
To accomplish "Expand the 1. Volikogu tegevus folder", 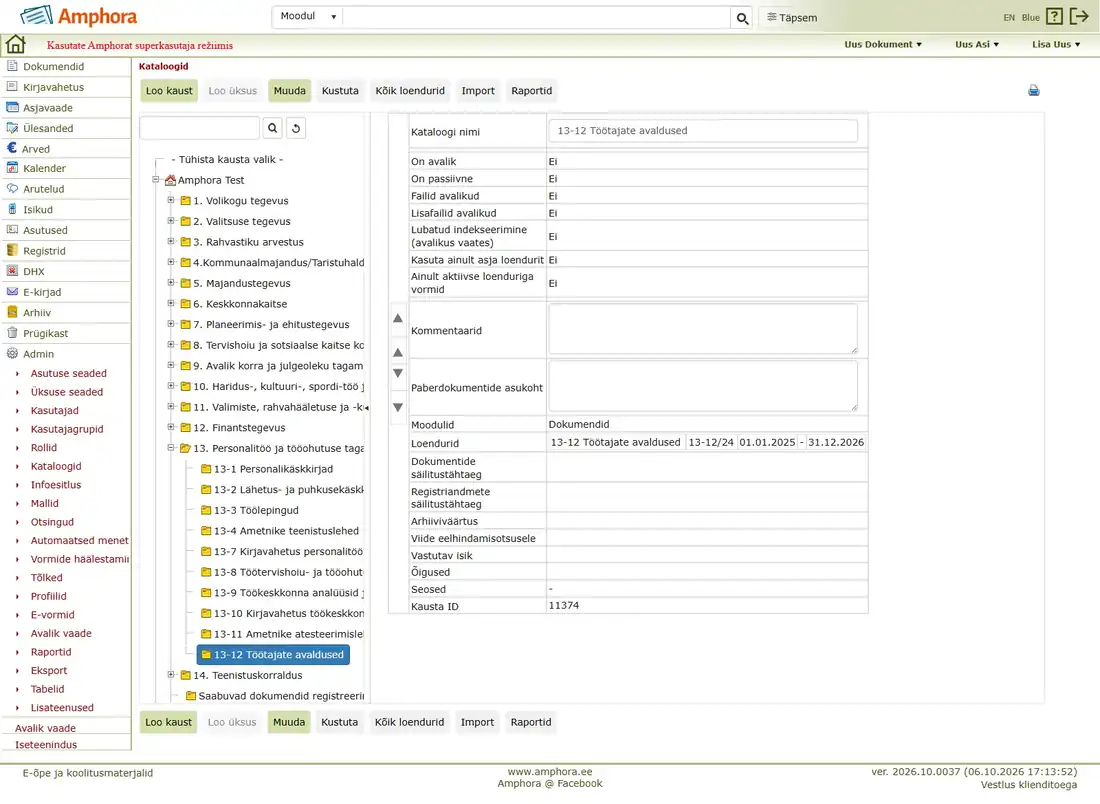I will pyautogui.click(x=170, y=200).
